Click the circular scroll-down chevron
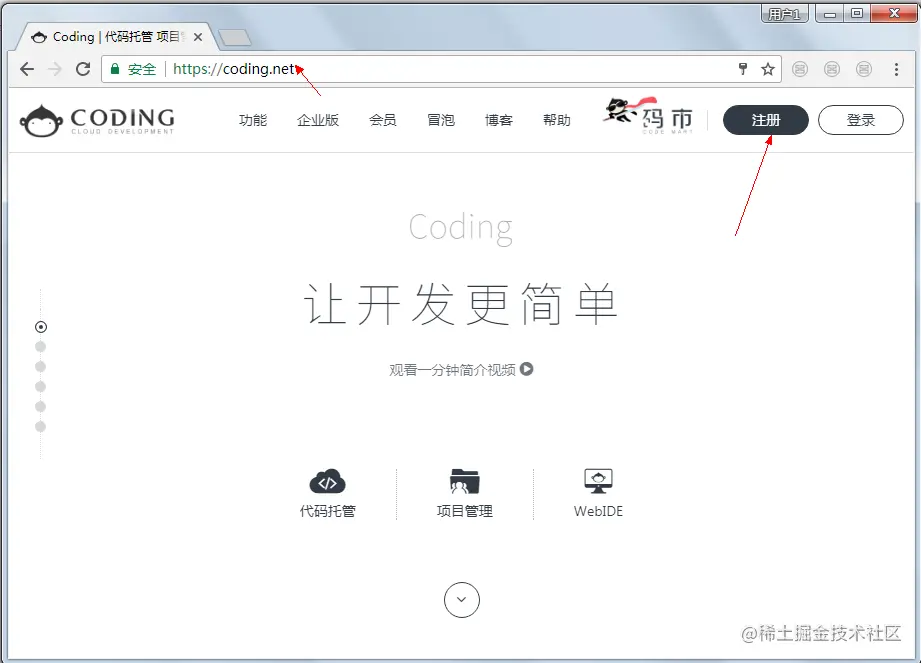921x663 pixels. pos(462,600)
